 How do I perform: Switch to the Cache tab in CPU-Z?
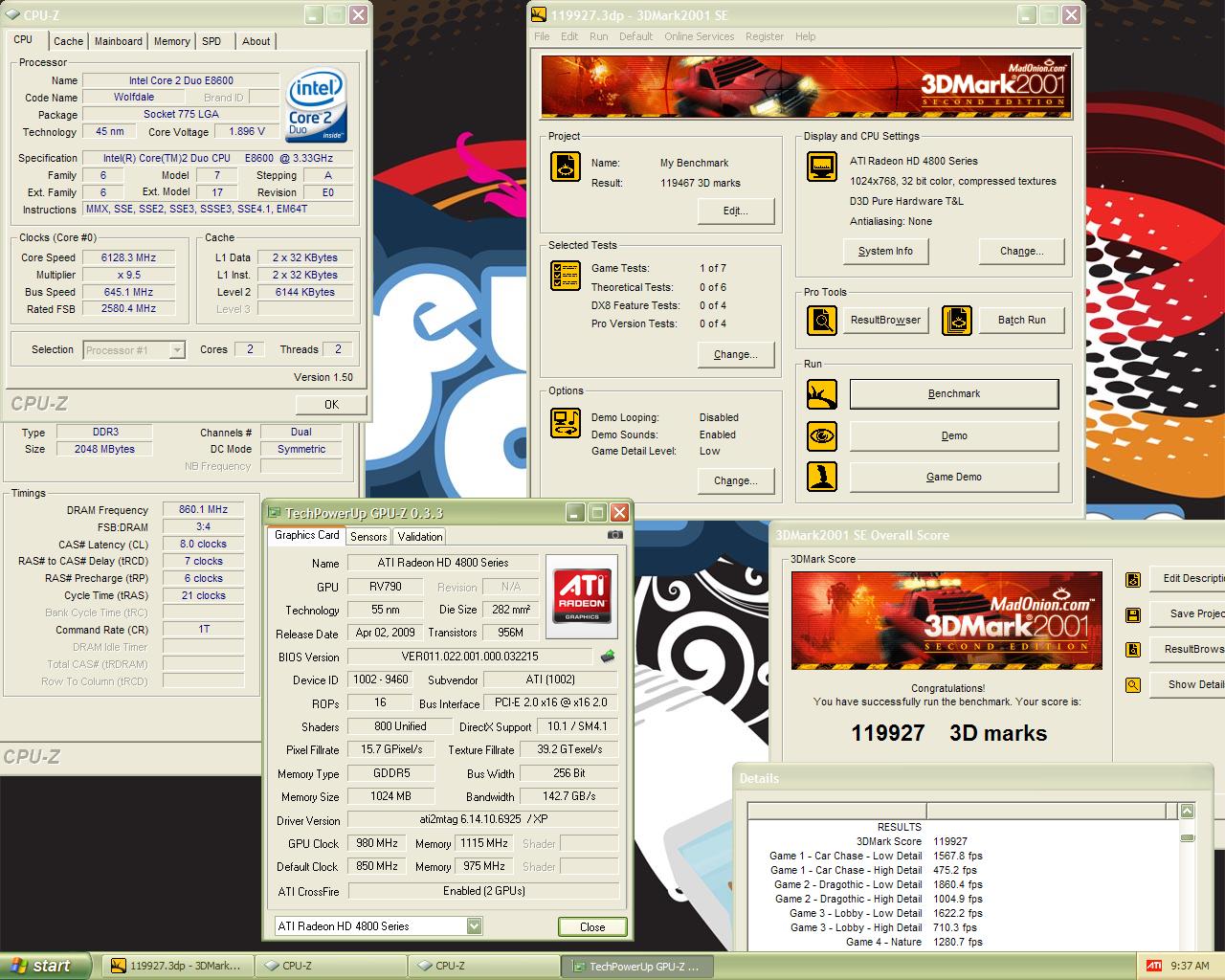pyautogui.click(x=68, y=41)
